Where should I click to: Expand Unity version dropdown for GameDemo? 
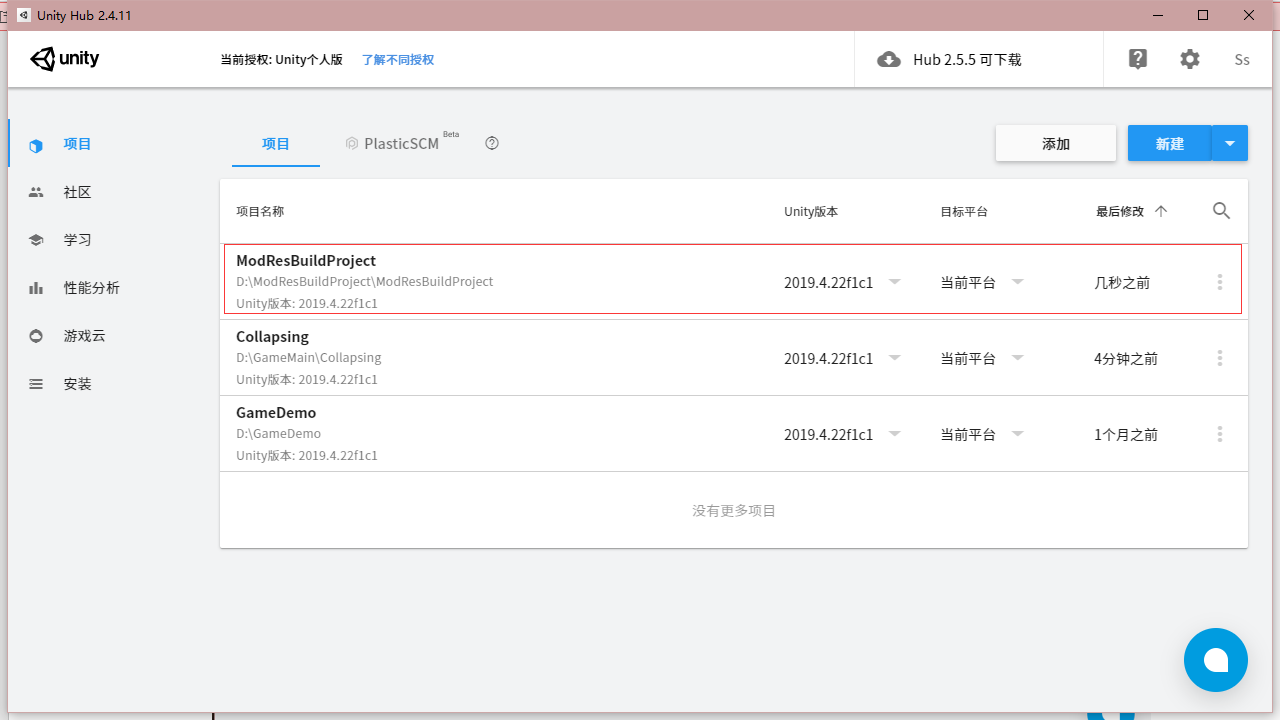(895, 434)
